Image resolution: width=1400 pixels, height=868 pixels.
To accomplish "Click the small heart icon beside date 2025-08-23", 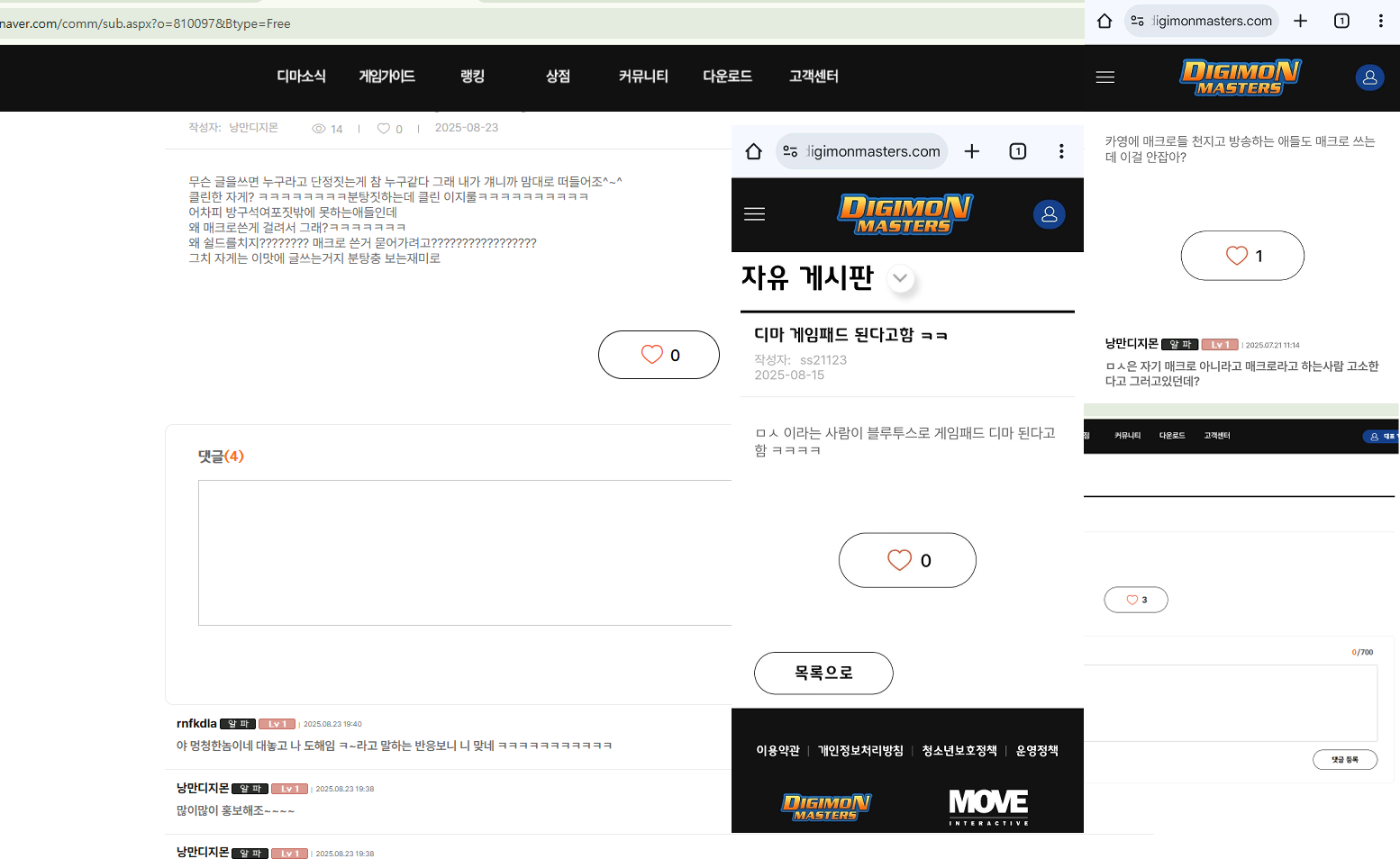I will coord(384,129).
